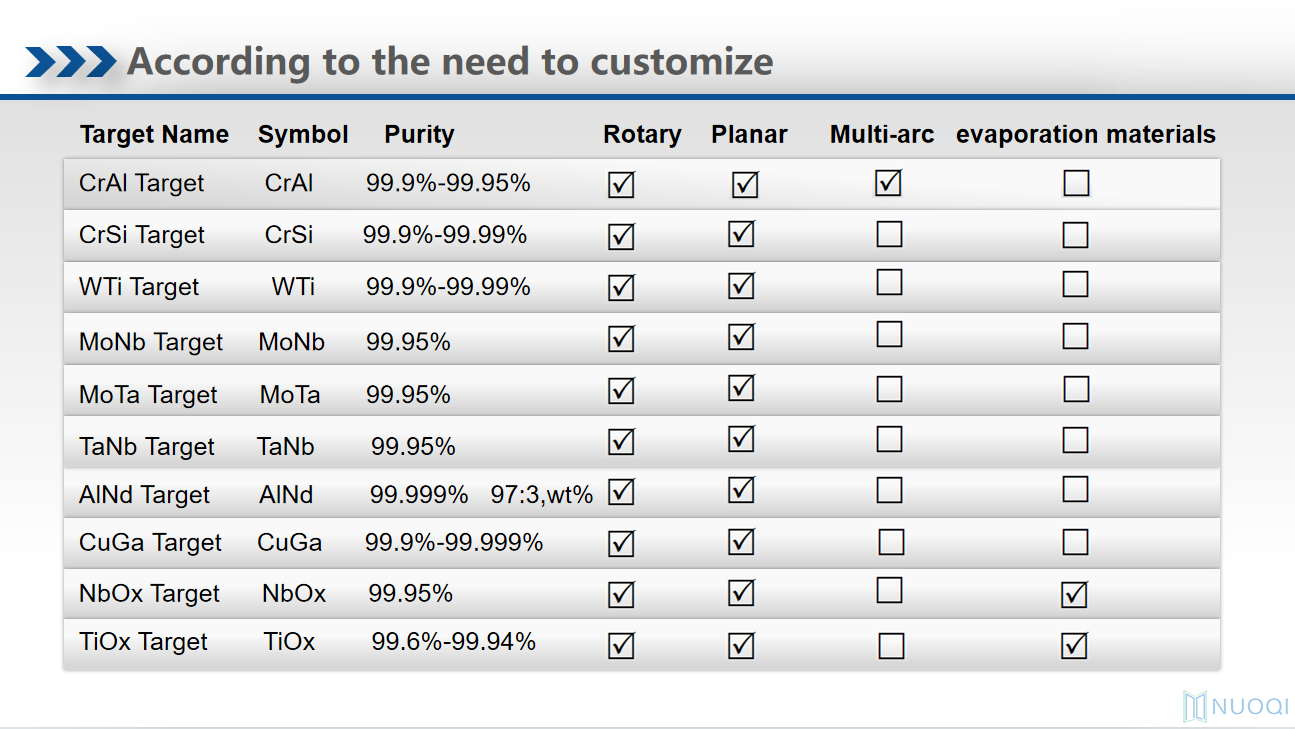Click the Purity column header
This screenshot has width=1295, height=729.
coord(419,135)
